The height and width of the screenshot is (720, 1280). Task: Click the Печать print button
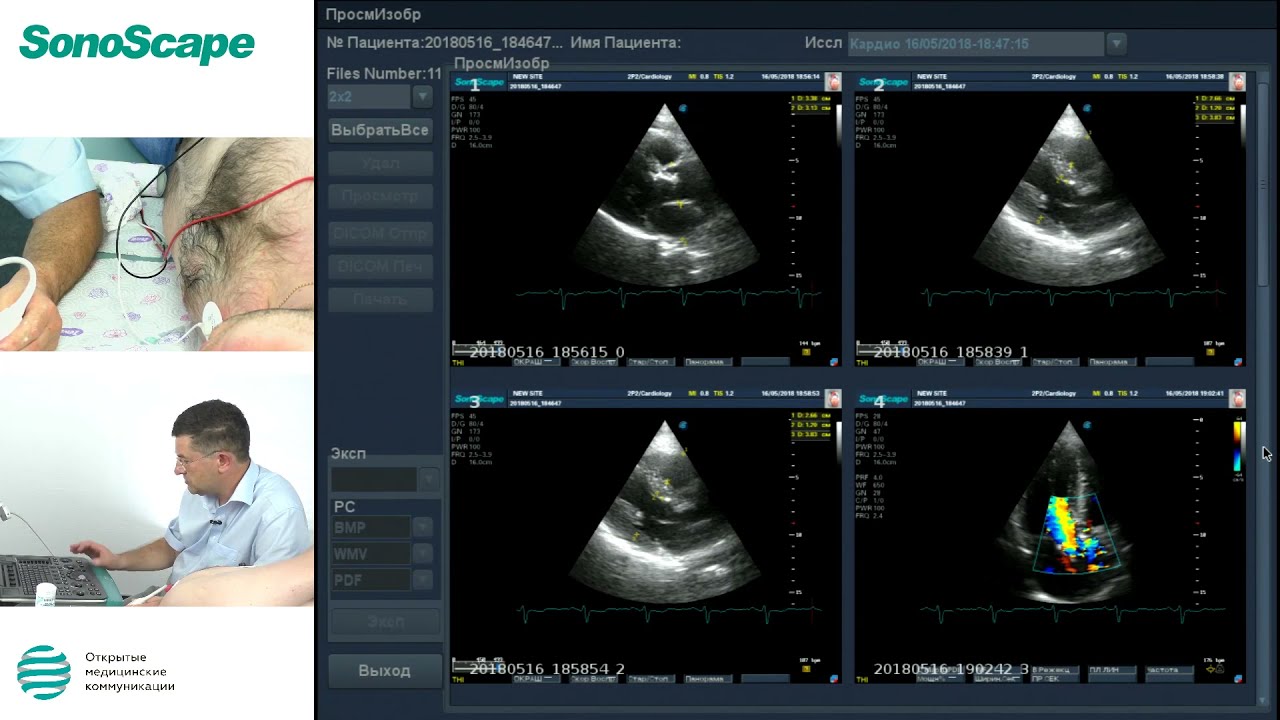[x=380, y=299]
